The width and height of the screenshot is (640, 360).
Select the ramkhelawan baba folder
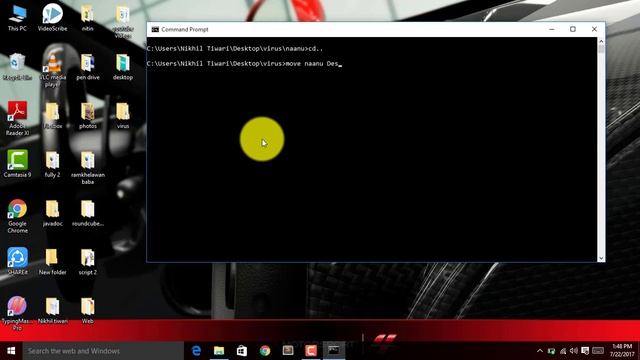click(x=88, y=168)
